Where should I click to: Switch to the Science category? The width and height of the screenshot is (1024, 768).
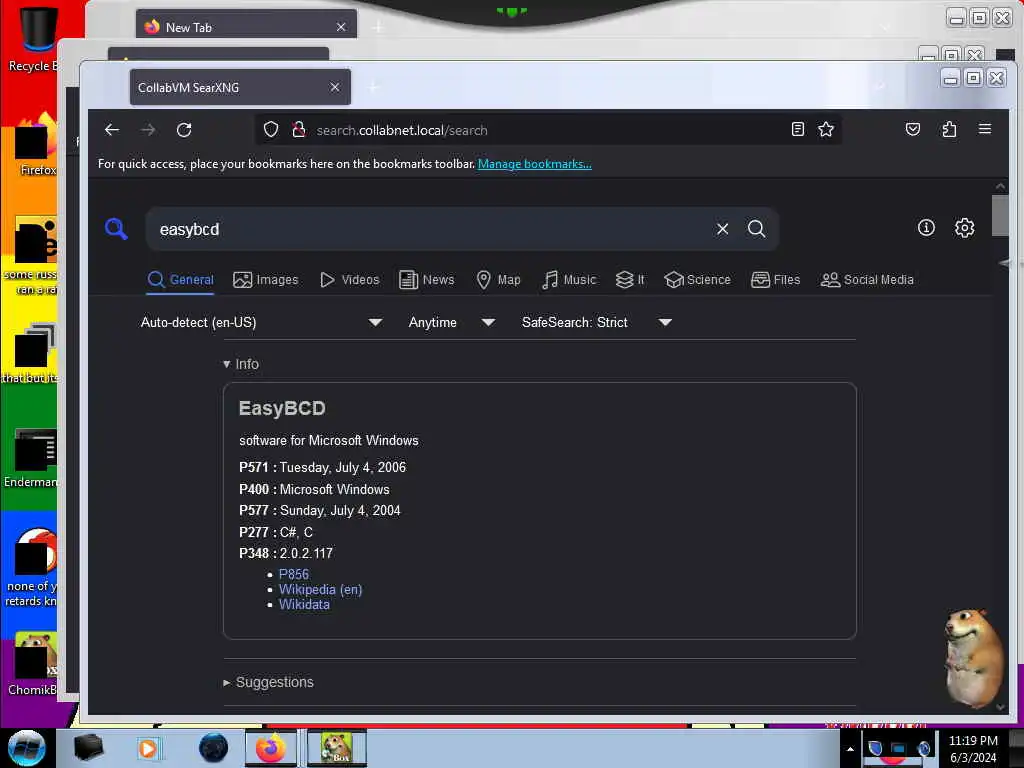[x=697, y=280]
